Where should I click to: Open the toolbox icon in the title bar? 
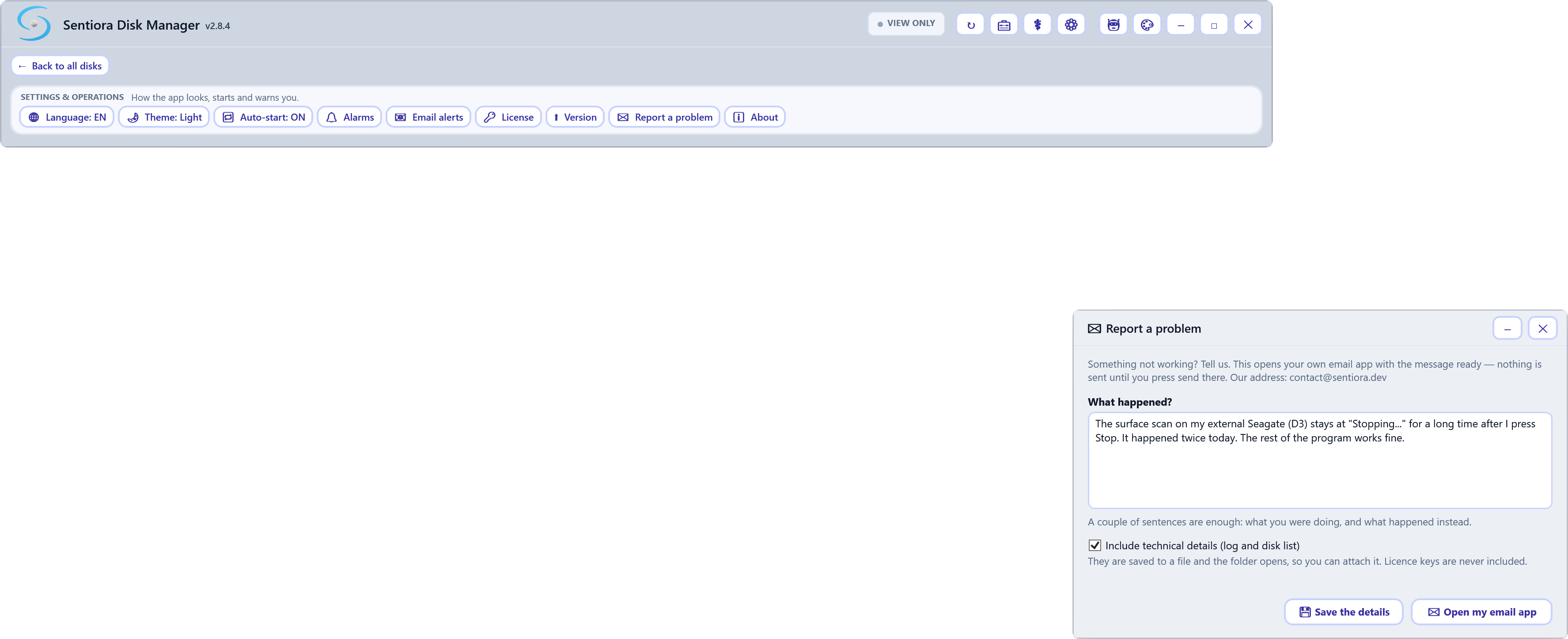[x=1004, y=25]
